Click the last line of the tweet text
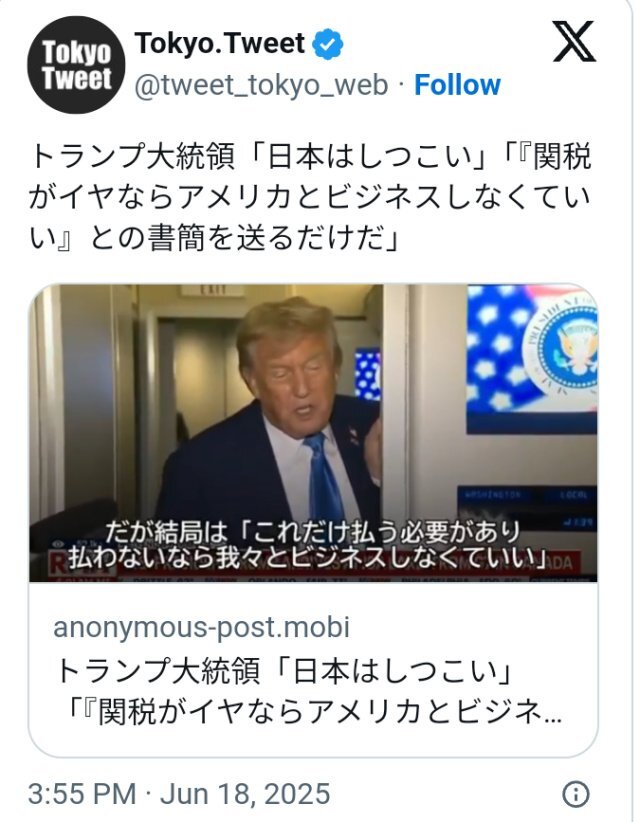The width and height of the screenshot is (640, 822). pos(213,239)
